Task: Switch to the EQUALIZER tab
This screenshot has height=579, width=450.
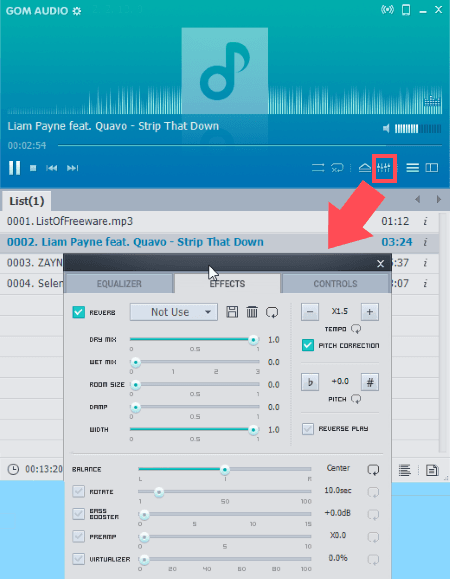Action: [119, 284]
